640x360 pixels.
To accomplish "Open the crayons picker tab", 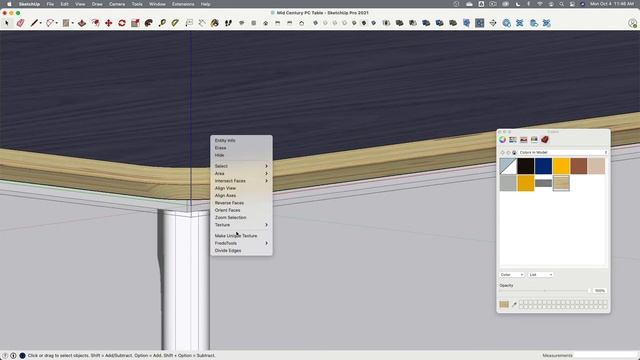I will click(x=534, y=140).
